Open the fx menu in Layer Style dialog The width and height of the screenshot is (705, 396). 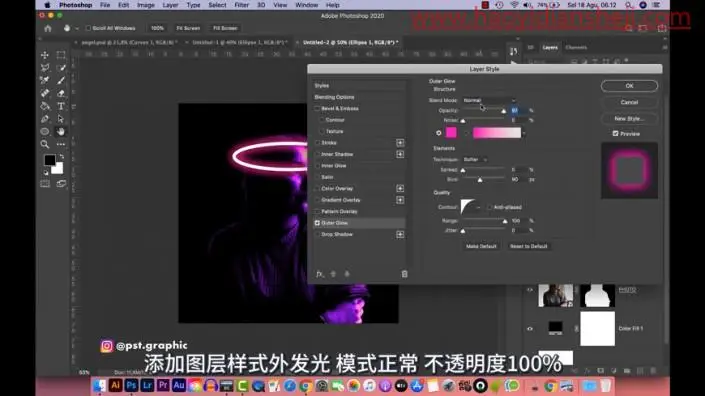(x=319, y=274)
